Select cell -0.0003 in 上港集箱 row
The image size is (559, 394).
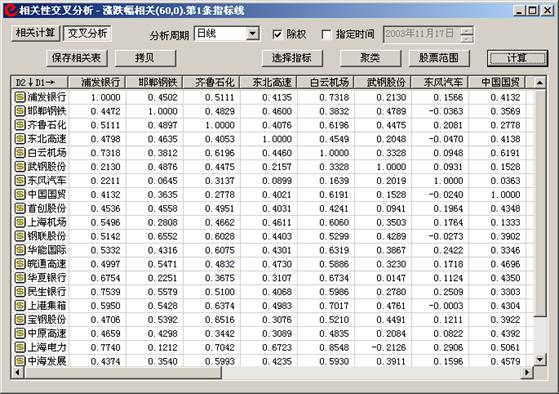tap(440, 306)
